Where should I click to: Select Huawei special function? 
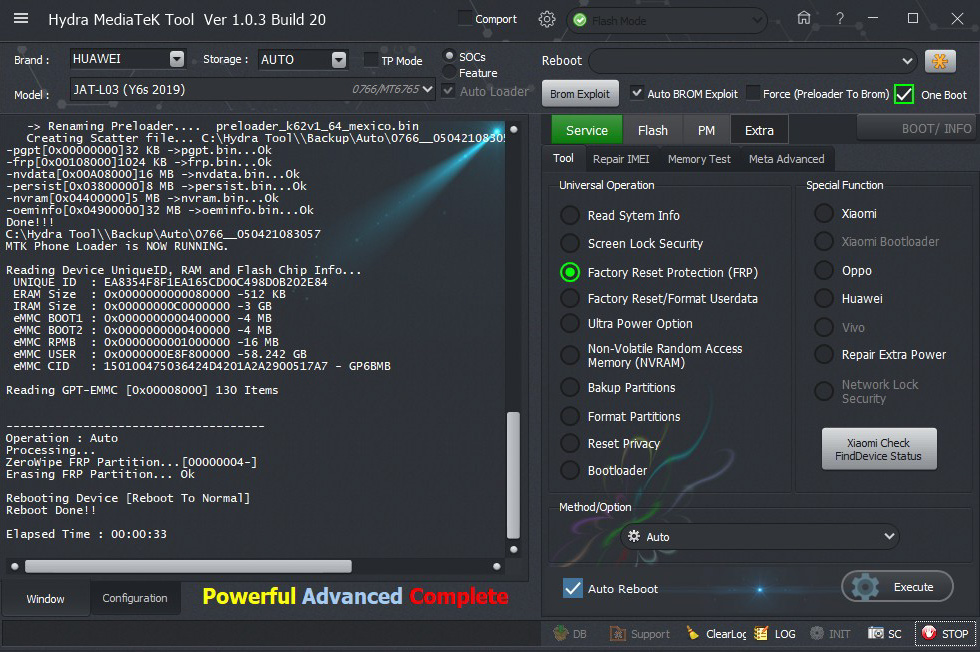pos(824,298)
